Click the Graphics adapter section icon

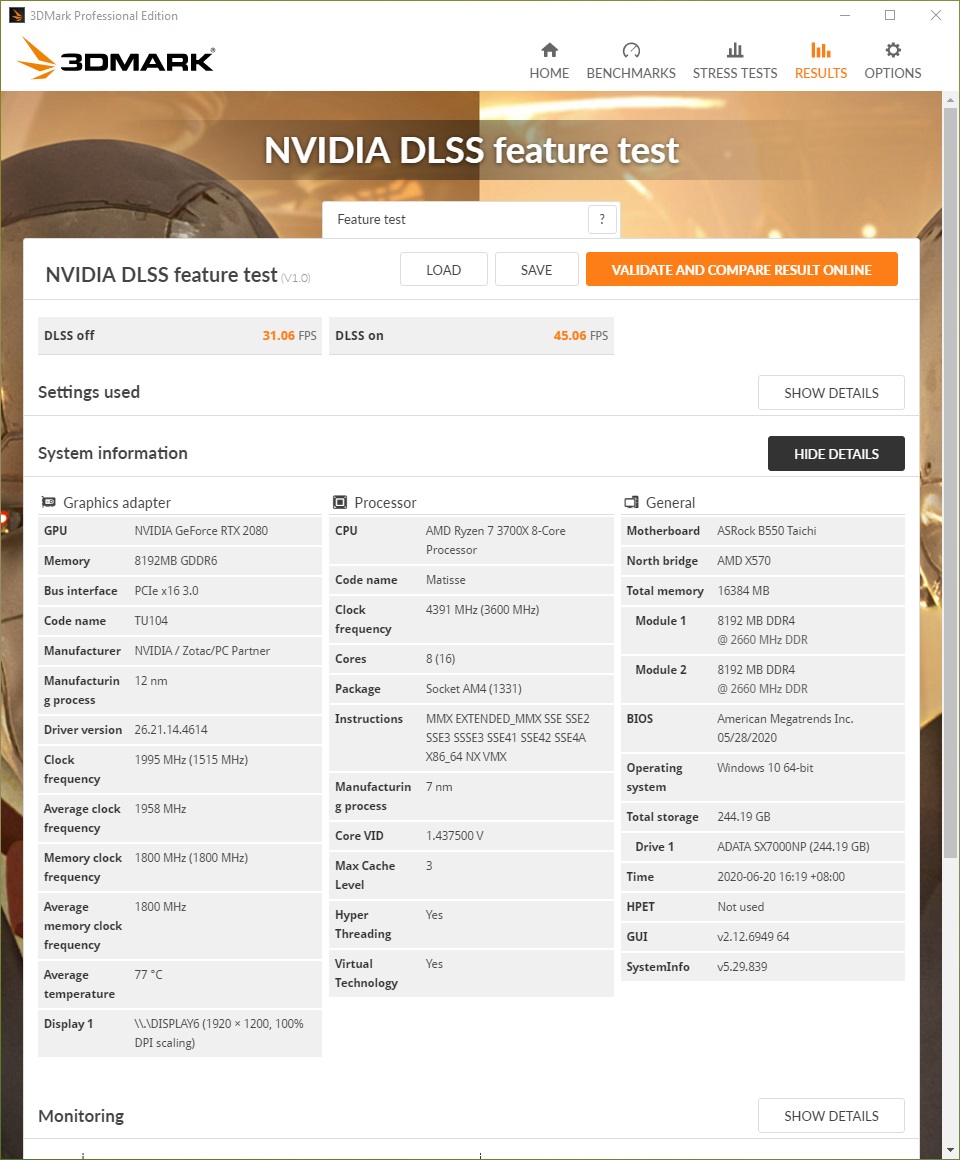[49, 502]
